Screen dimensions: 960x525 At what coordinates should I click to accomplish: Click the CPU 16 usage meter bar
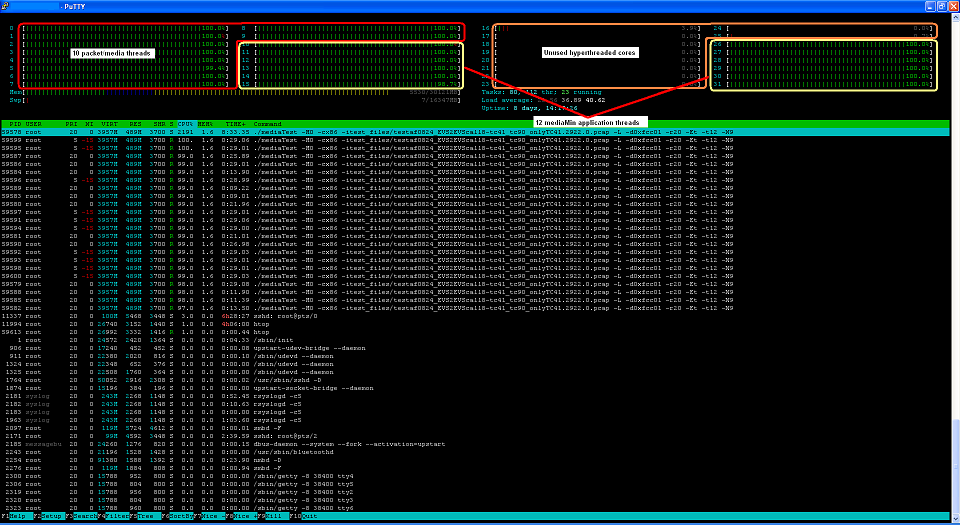coord(597,28)
